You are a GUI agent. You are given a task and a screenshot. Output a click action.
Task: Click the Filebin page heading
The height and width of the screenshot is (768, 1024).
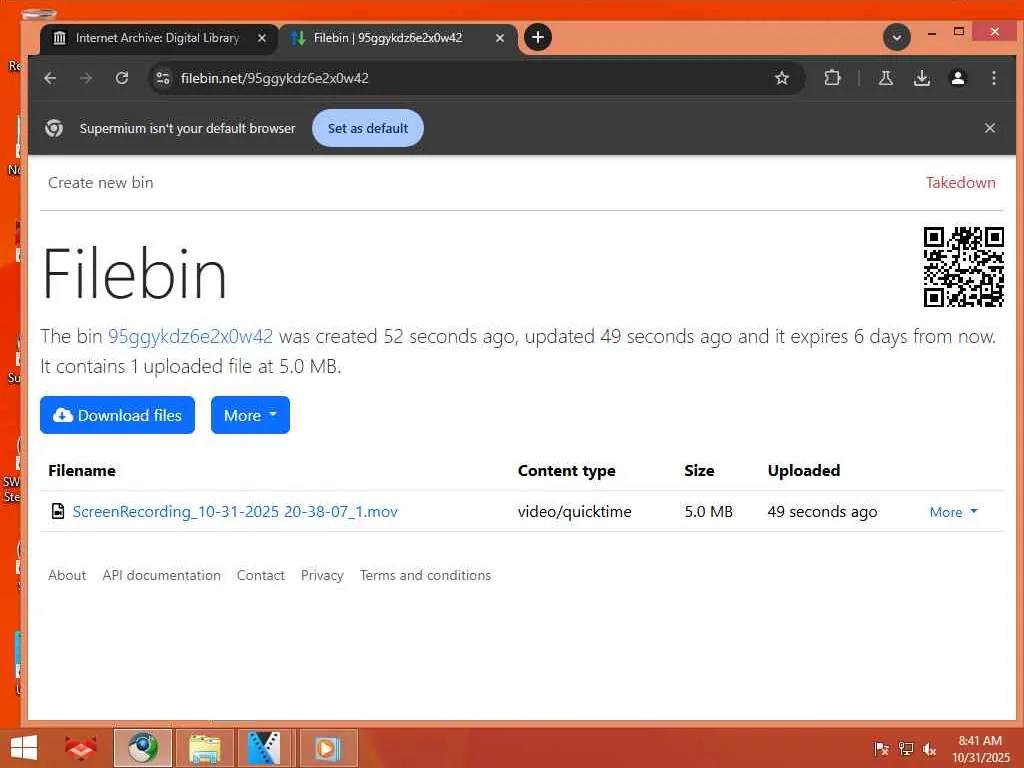pos(135,273)
